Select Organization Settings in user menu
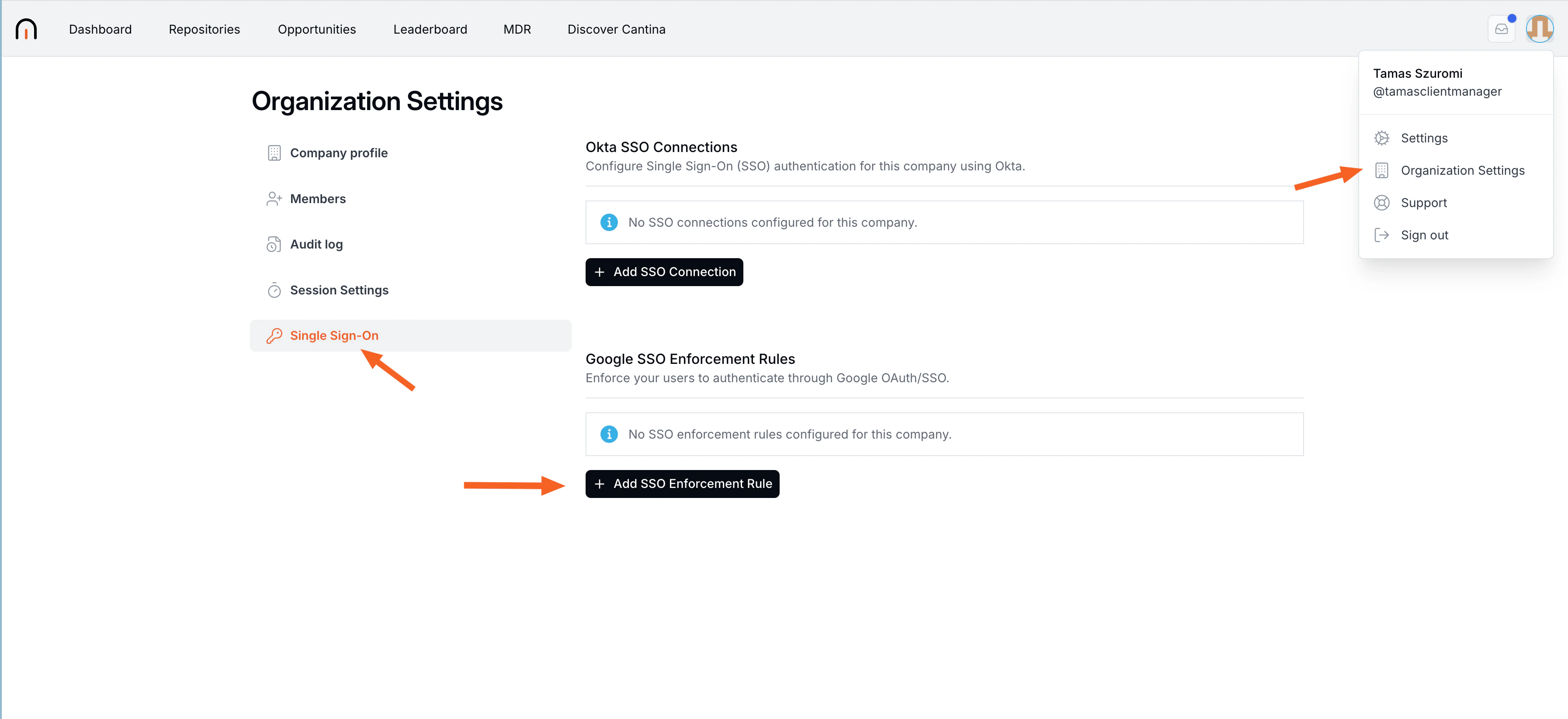The height and width of the screenshot is (719, 1568). pyautogui.click(x=1462, y=170)
